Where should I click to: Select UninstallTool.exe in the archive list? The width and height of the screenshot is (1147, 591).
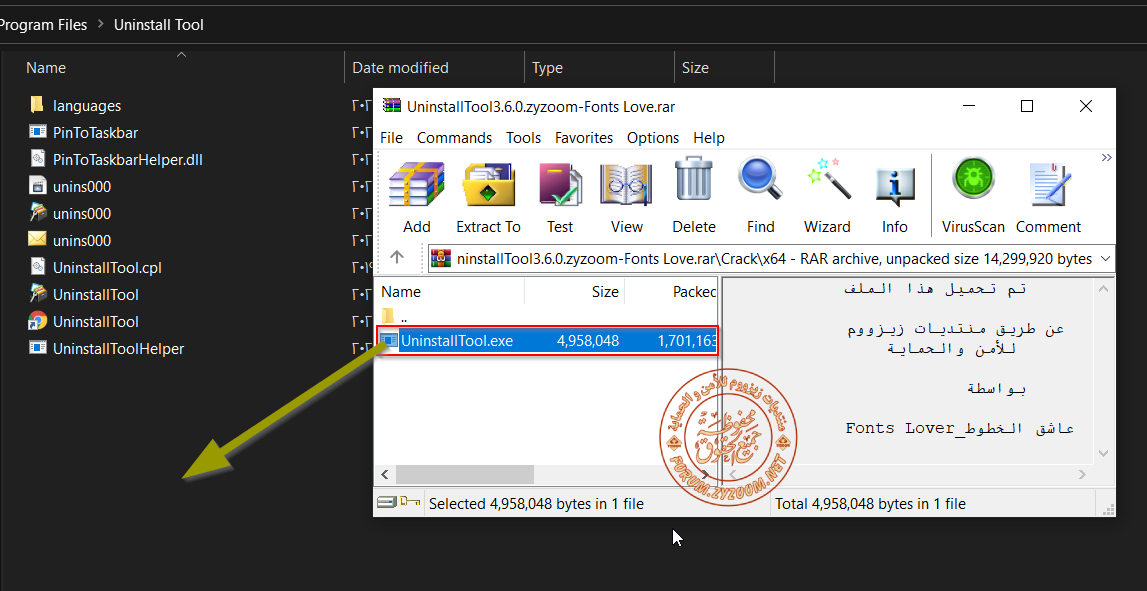tap(547, 340)
